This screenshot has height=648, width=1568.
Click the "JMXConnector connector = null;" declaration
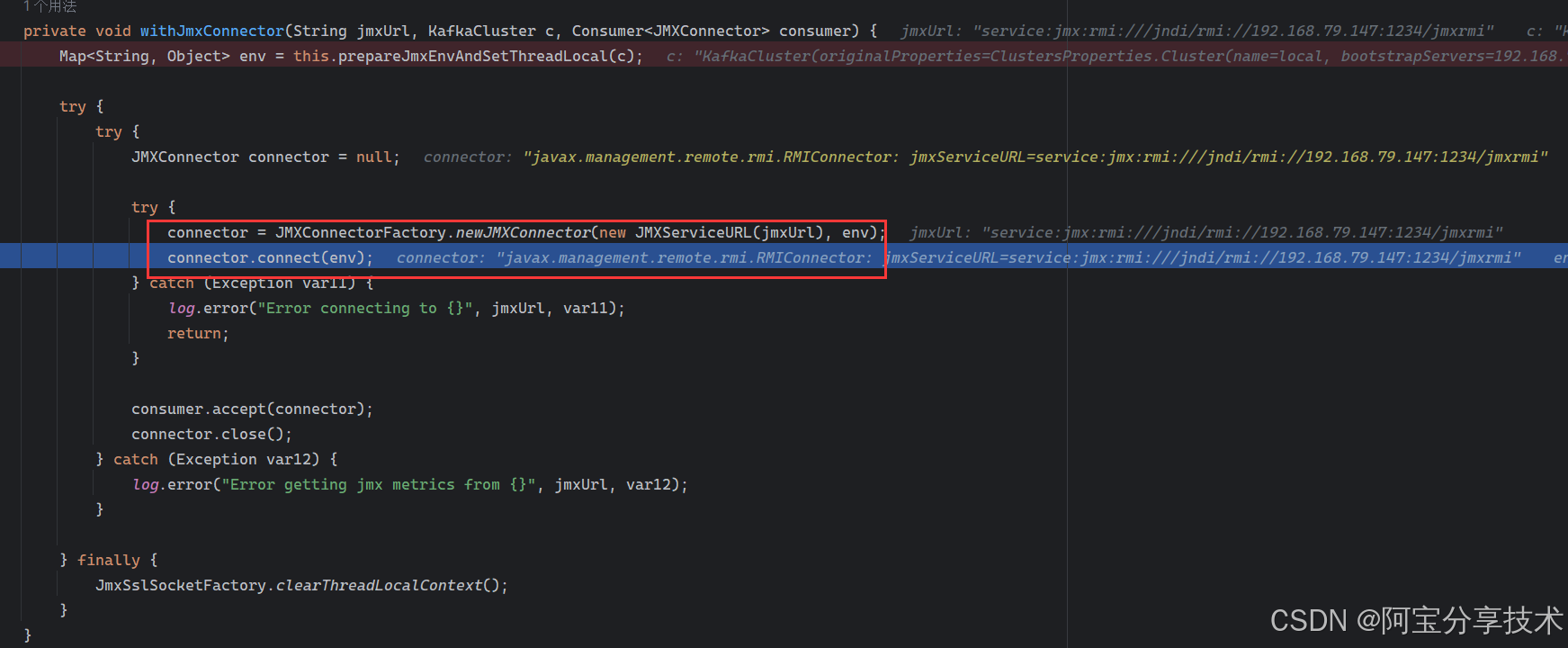pyautogui.click(x=266, y=157)
